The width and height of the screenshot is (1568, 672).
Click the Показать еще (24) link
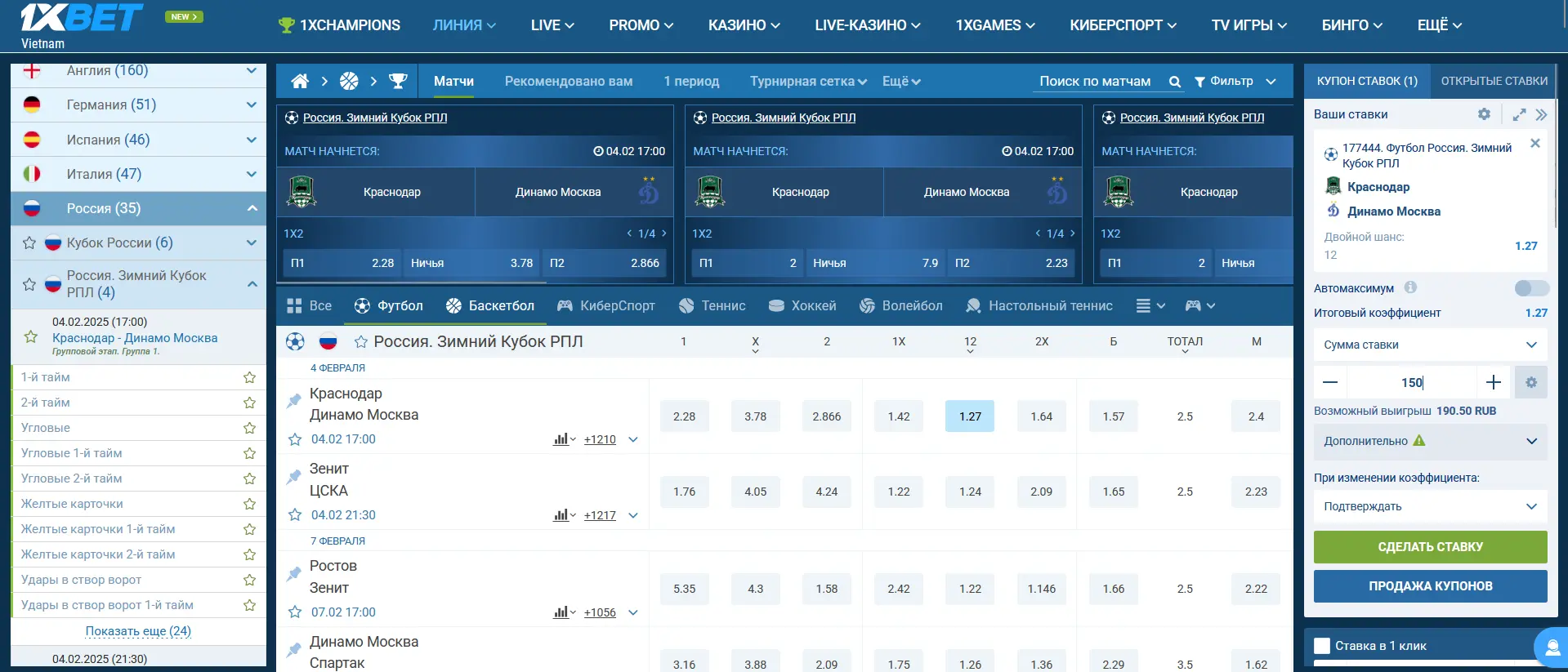138,631
